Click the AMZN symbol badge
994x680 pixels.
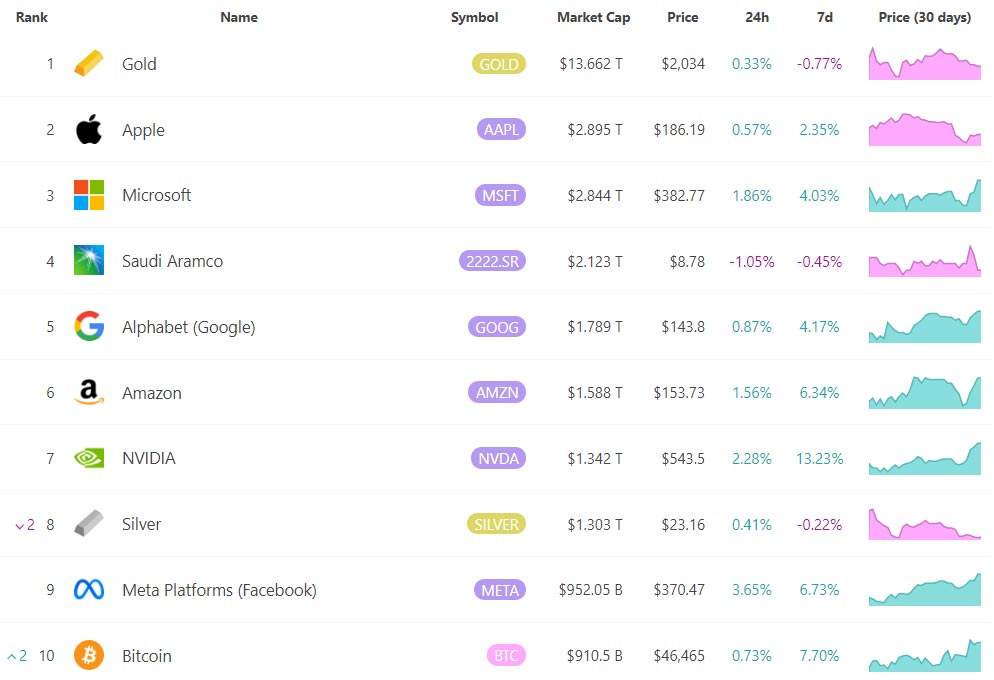[497, 392]
